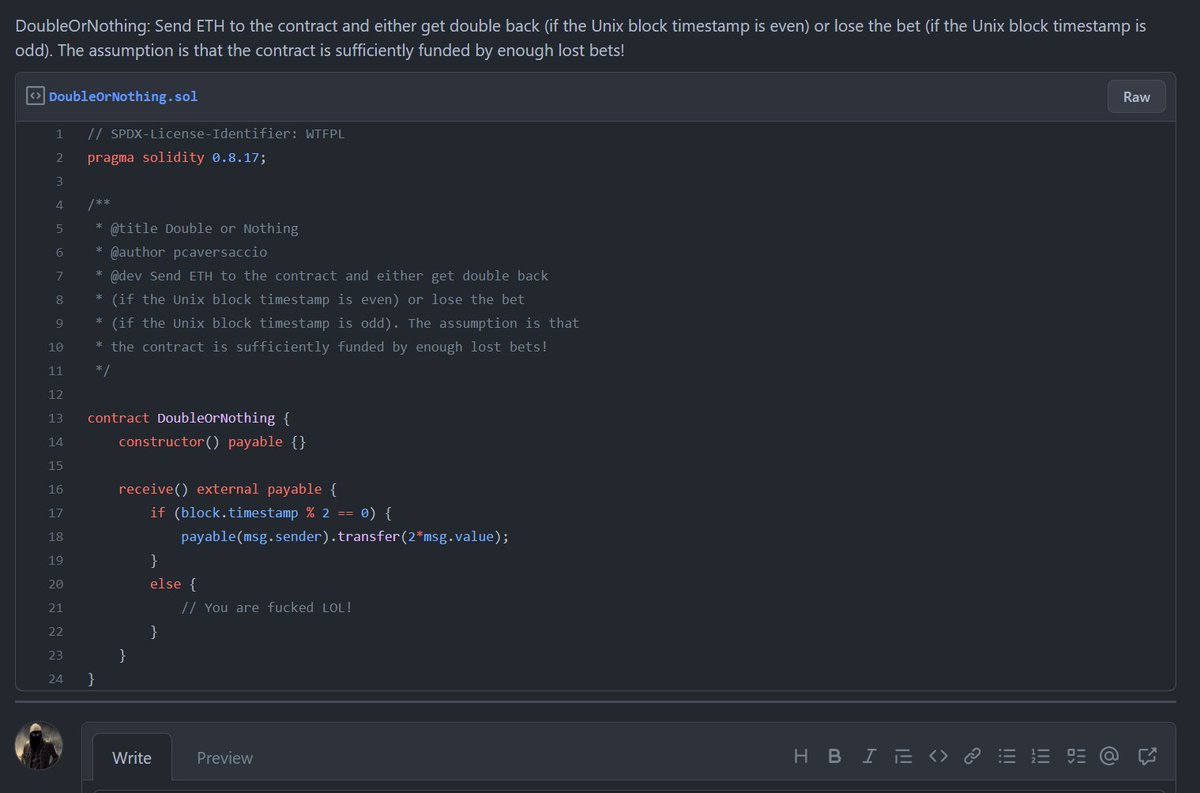1200x793 pixels.
Task: Insert code formatting with the <> icon
Action: tap(937, 757)
